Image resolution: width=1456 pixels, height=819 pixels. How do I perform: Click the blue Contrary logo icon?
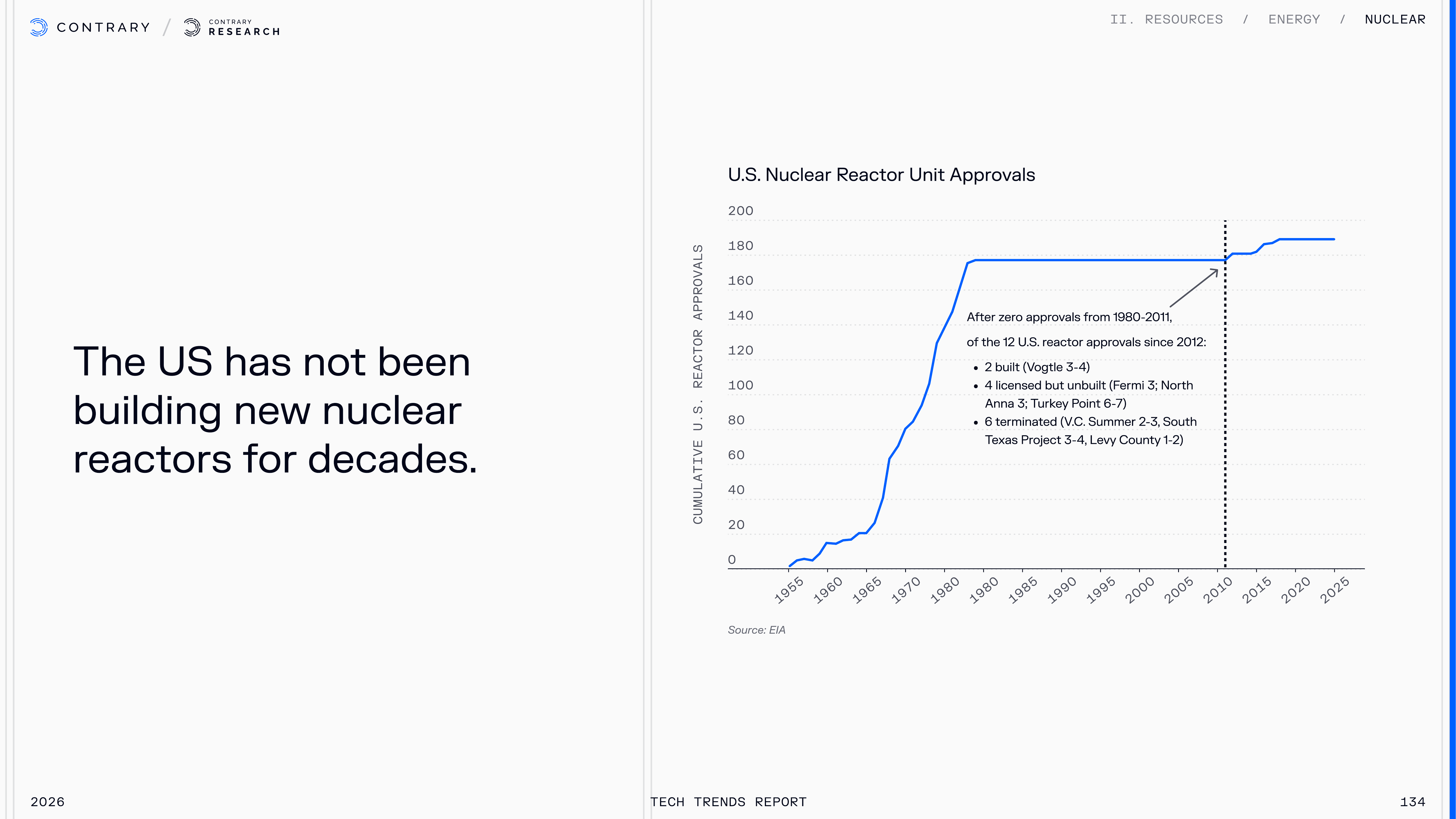38,27
